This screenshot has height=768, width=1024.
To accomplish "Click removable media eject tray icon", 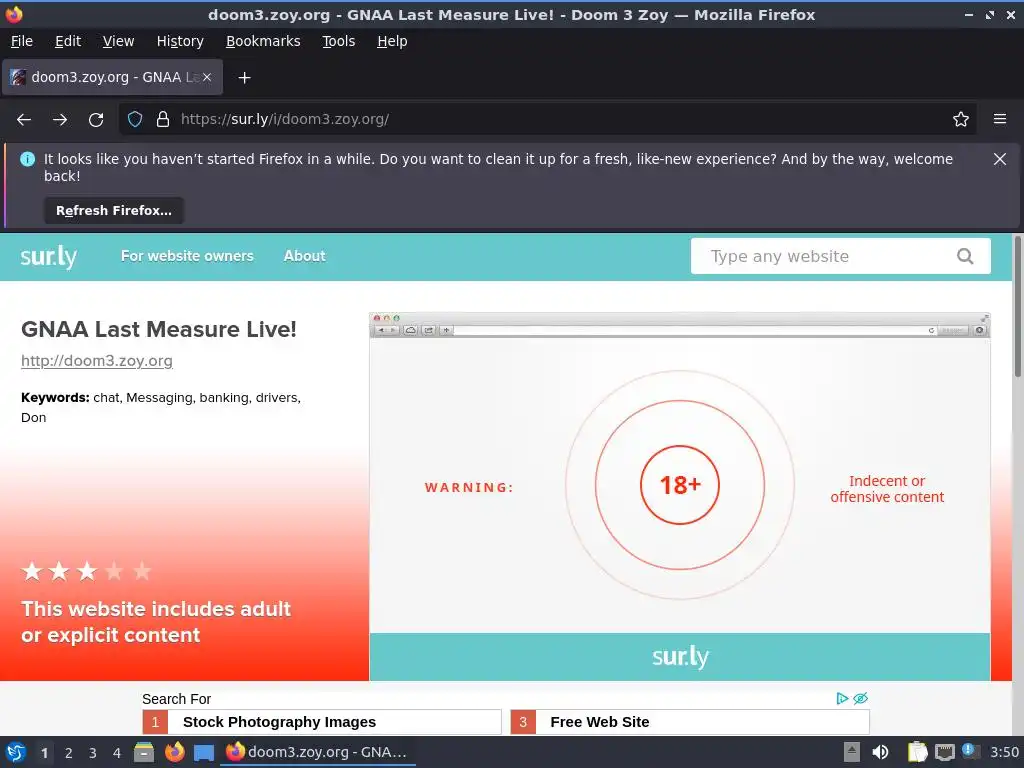I will point(852,752).
